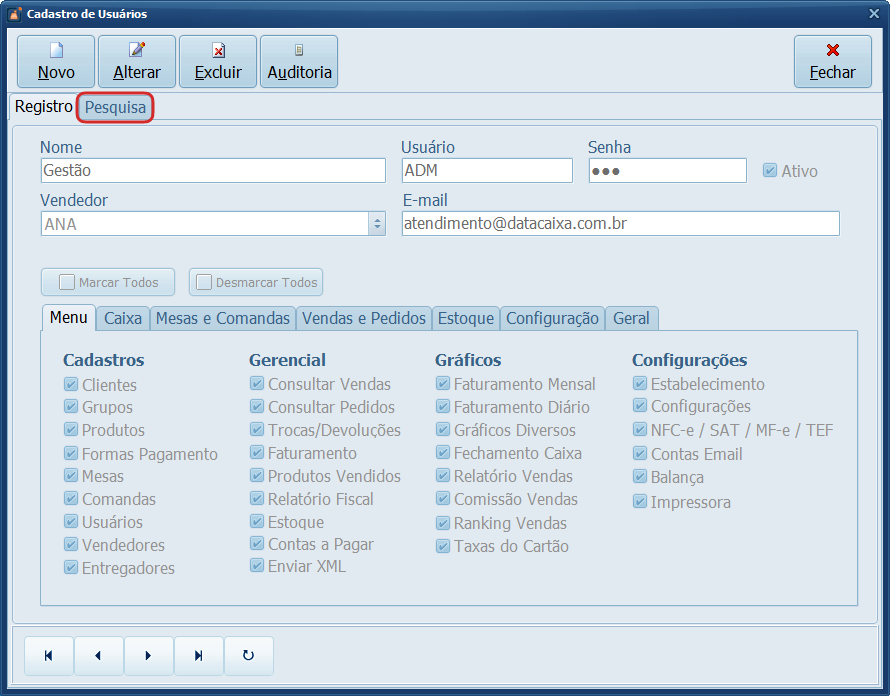Go to the next record

(149, 656)
